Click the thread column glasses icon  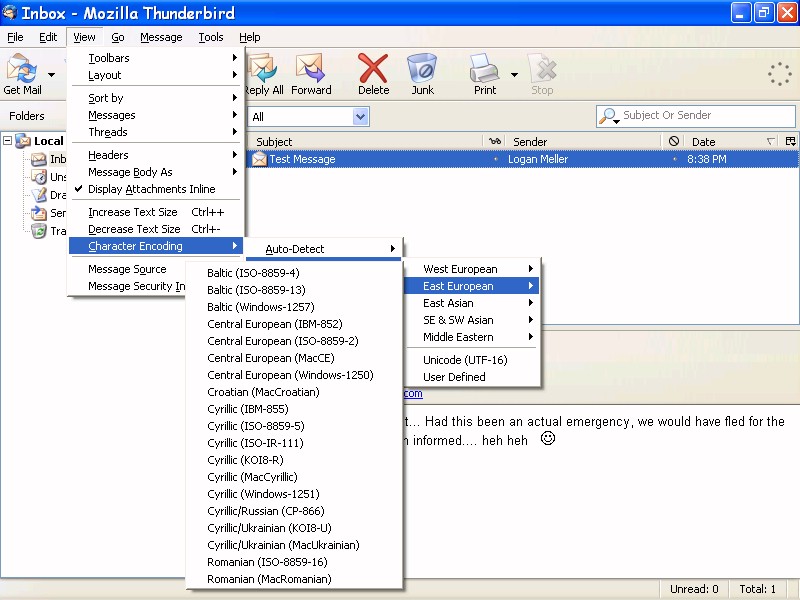pos(495,141)
